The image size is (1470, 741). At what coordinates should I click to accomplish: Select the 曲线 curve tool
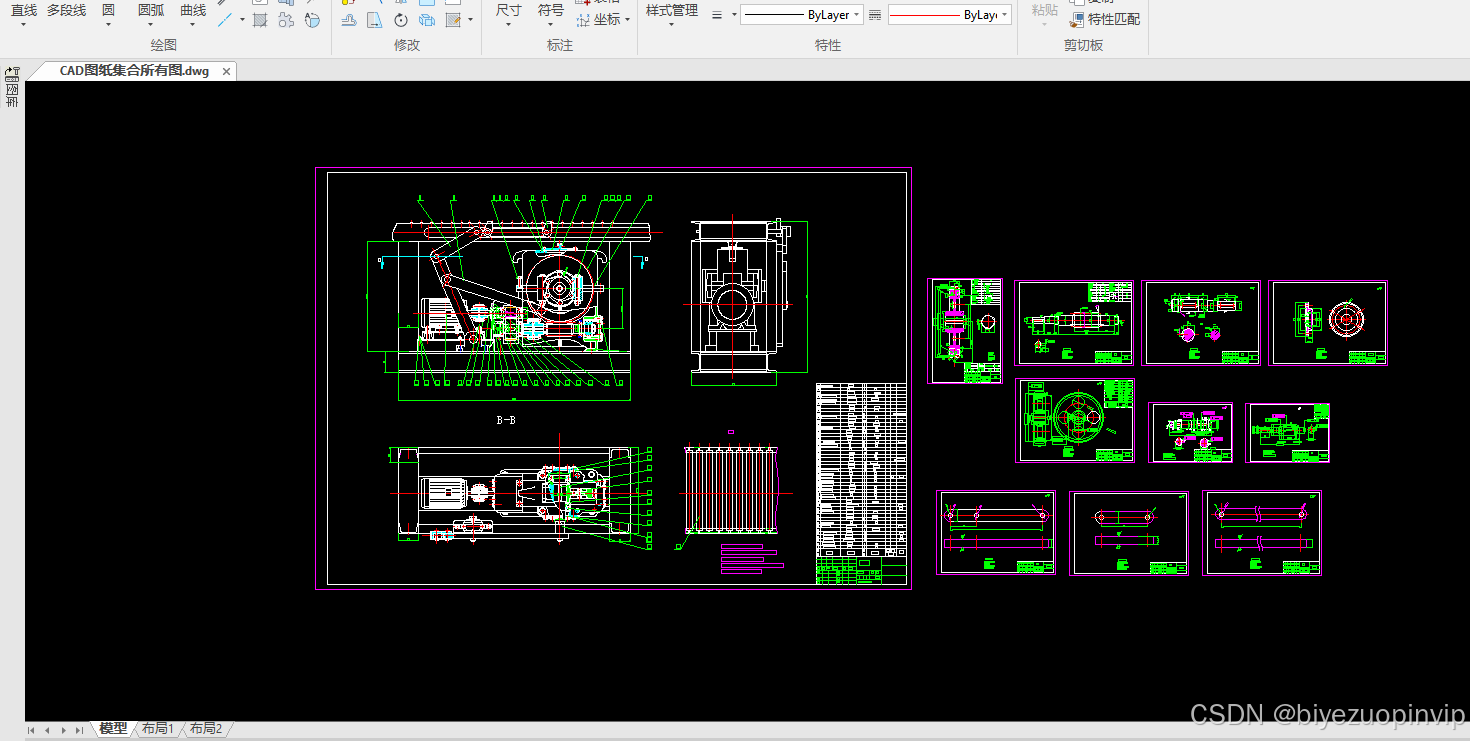click(193, 10)
